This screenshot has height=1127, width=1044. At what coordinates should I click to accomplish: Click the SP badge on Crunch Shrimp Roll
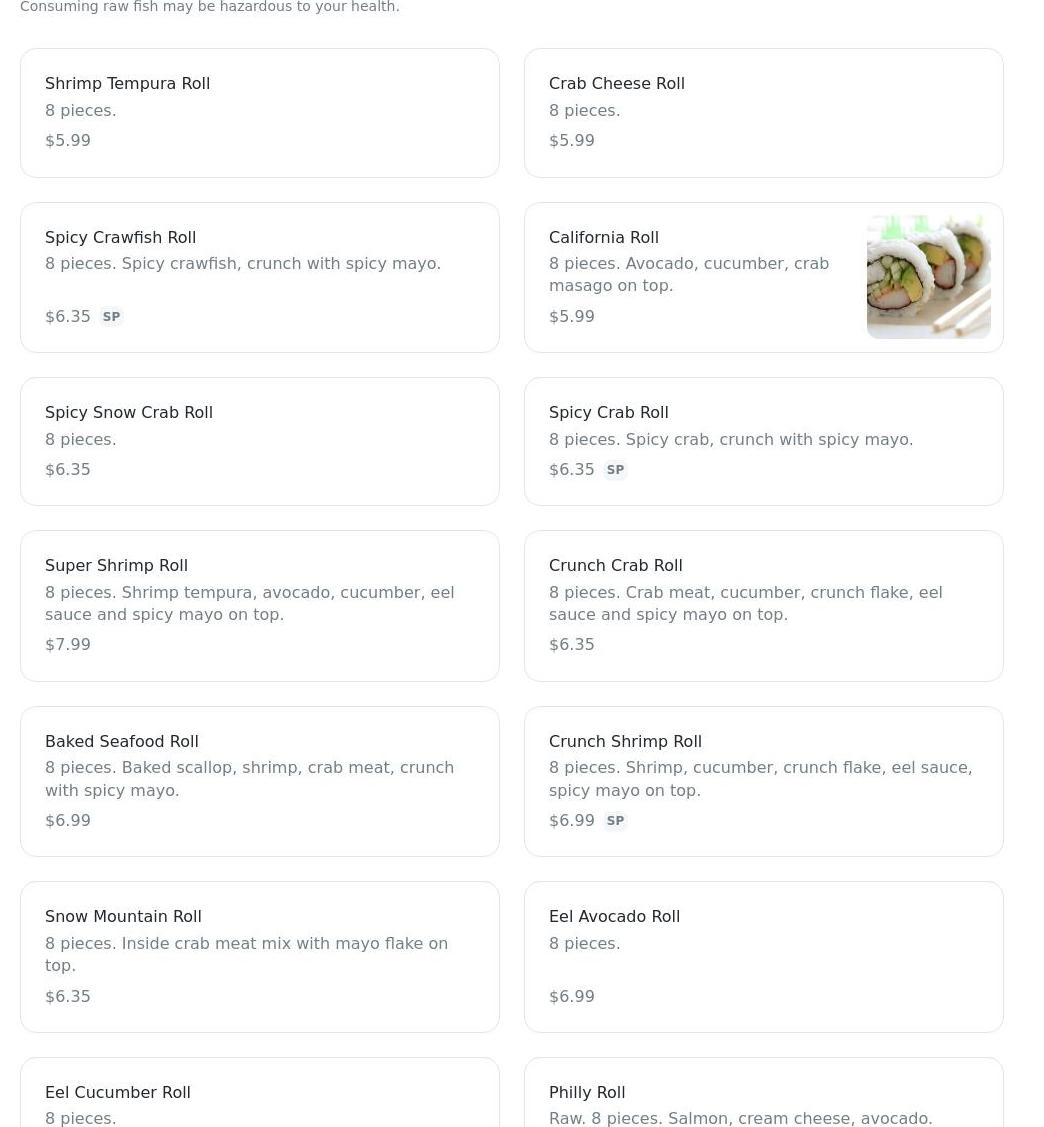click(x=615, y=821)
